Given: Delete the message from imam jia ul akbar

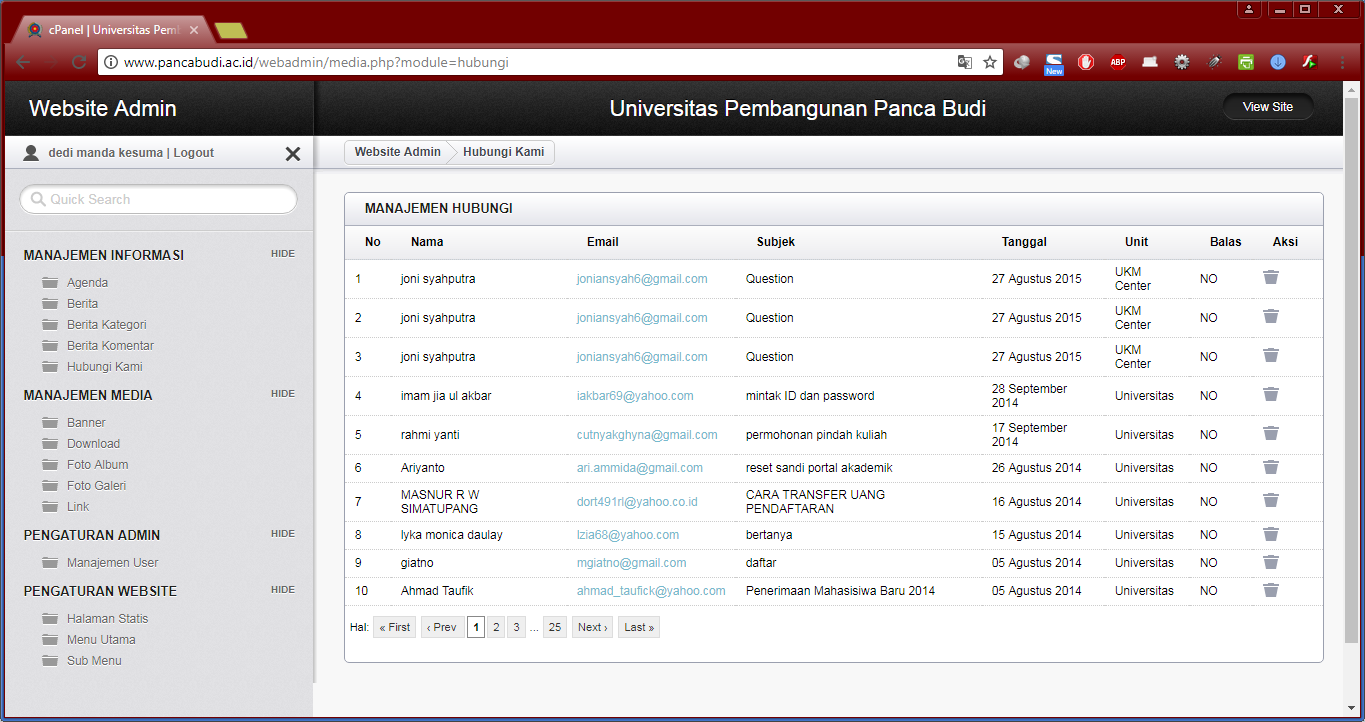Looking at the screenshot, I should [1270, 395].
